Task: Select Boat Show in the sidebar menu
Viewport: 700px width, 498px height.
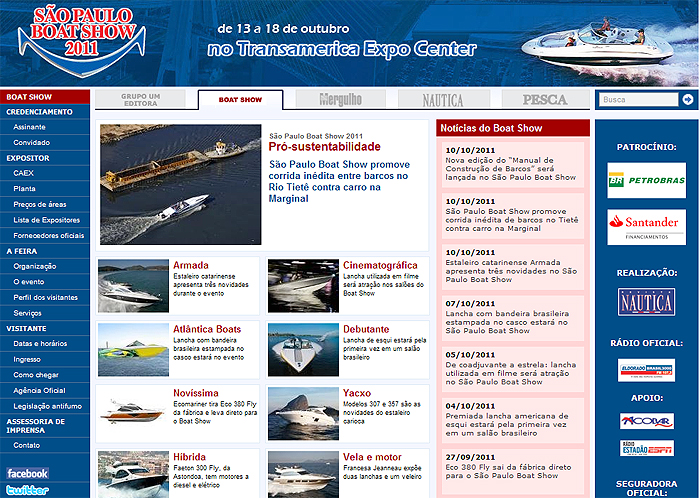Action: pyautogui.click(x=45, y=97)
